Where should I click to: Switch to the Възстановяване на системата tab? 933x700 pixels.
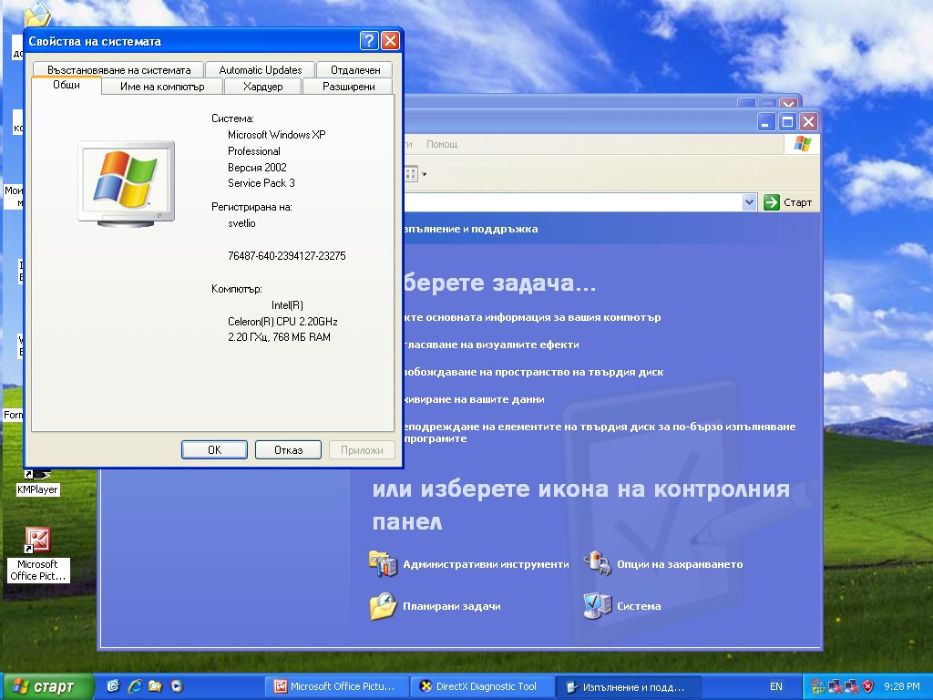point(118,70)
